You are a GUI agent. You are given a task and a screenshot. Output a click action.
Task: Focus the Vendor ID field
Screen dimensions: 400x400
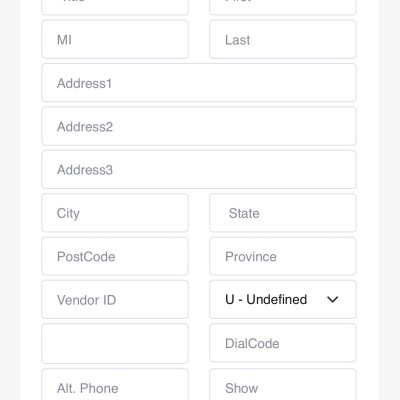115,299
